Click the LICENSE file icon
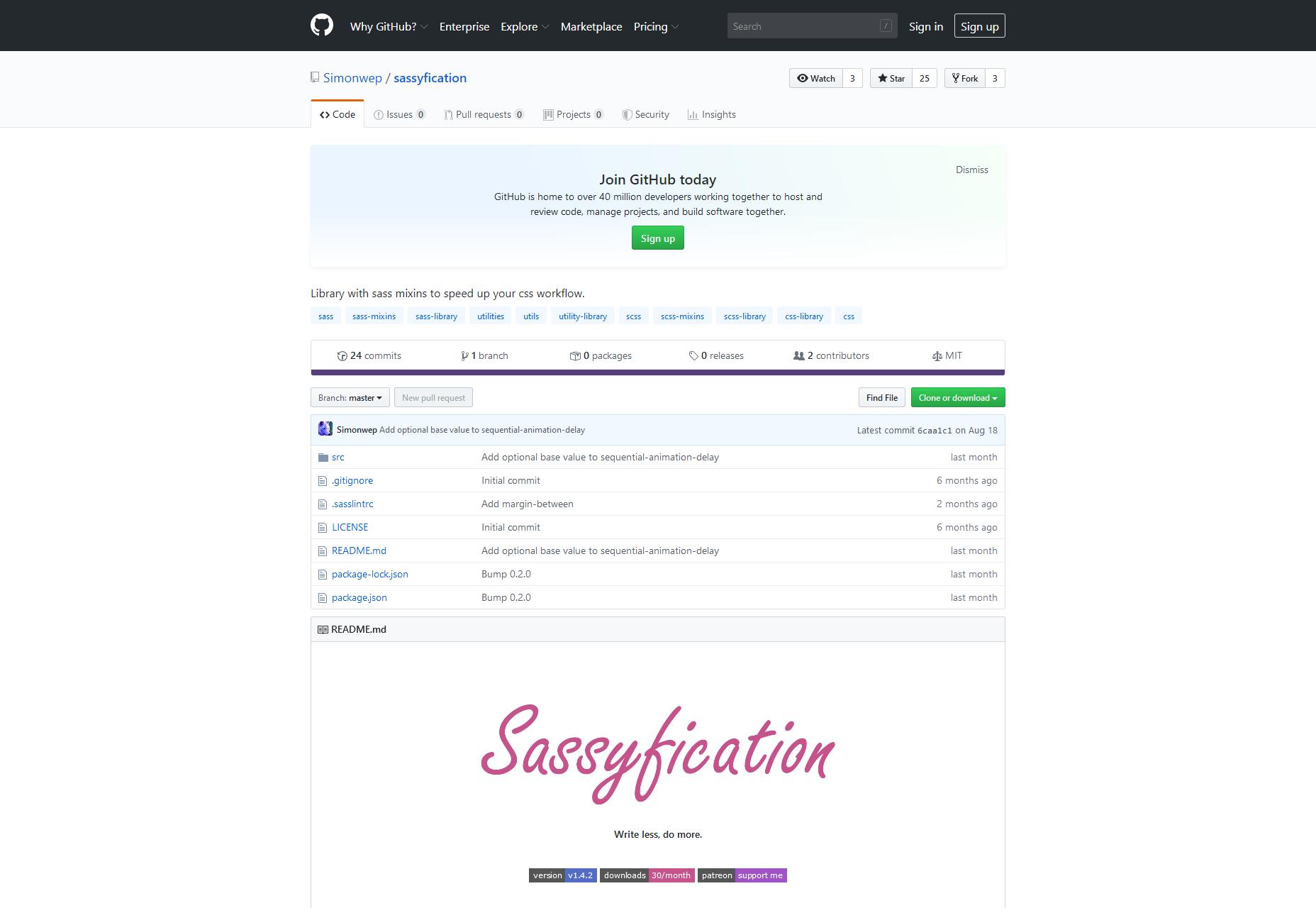 323,527
